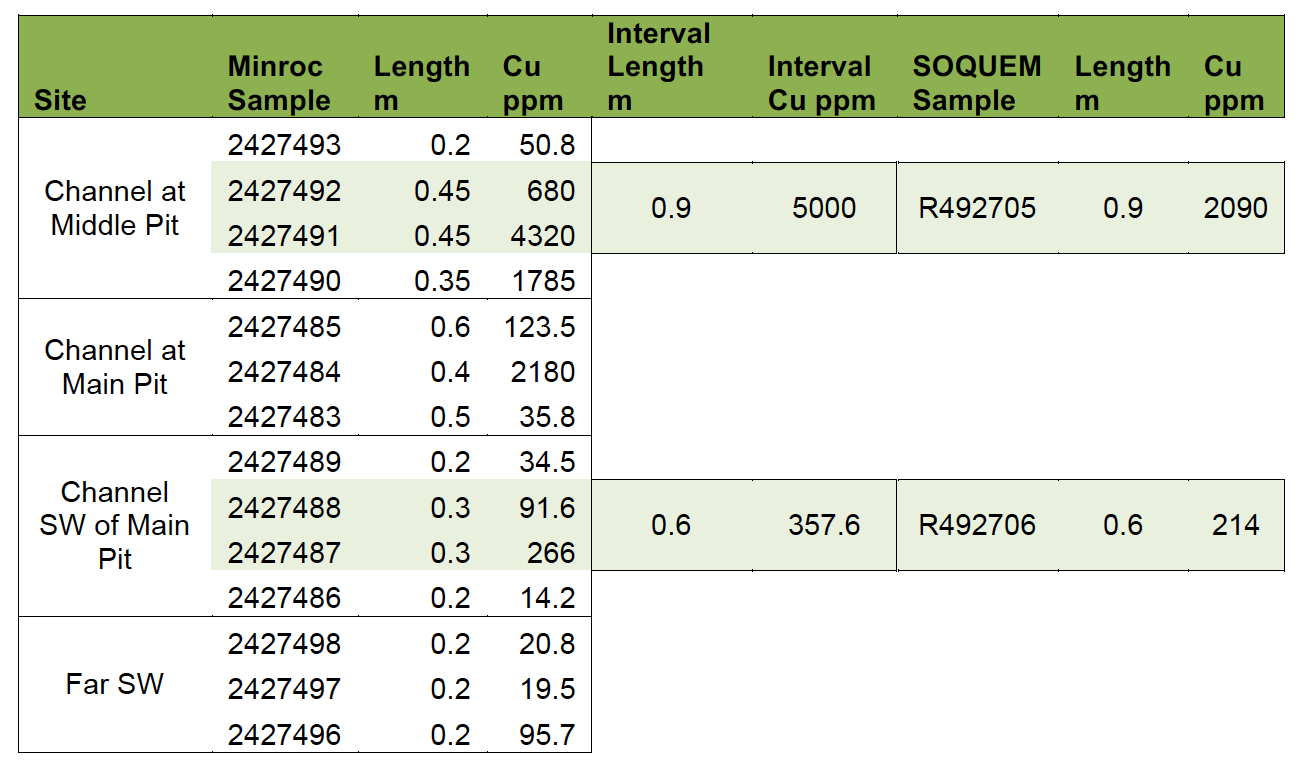The image size is (1310, 776).
Task: Select sample number 2427486
Action: 284,598
